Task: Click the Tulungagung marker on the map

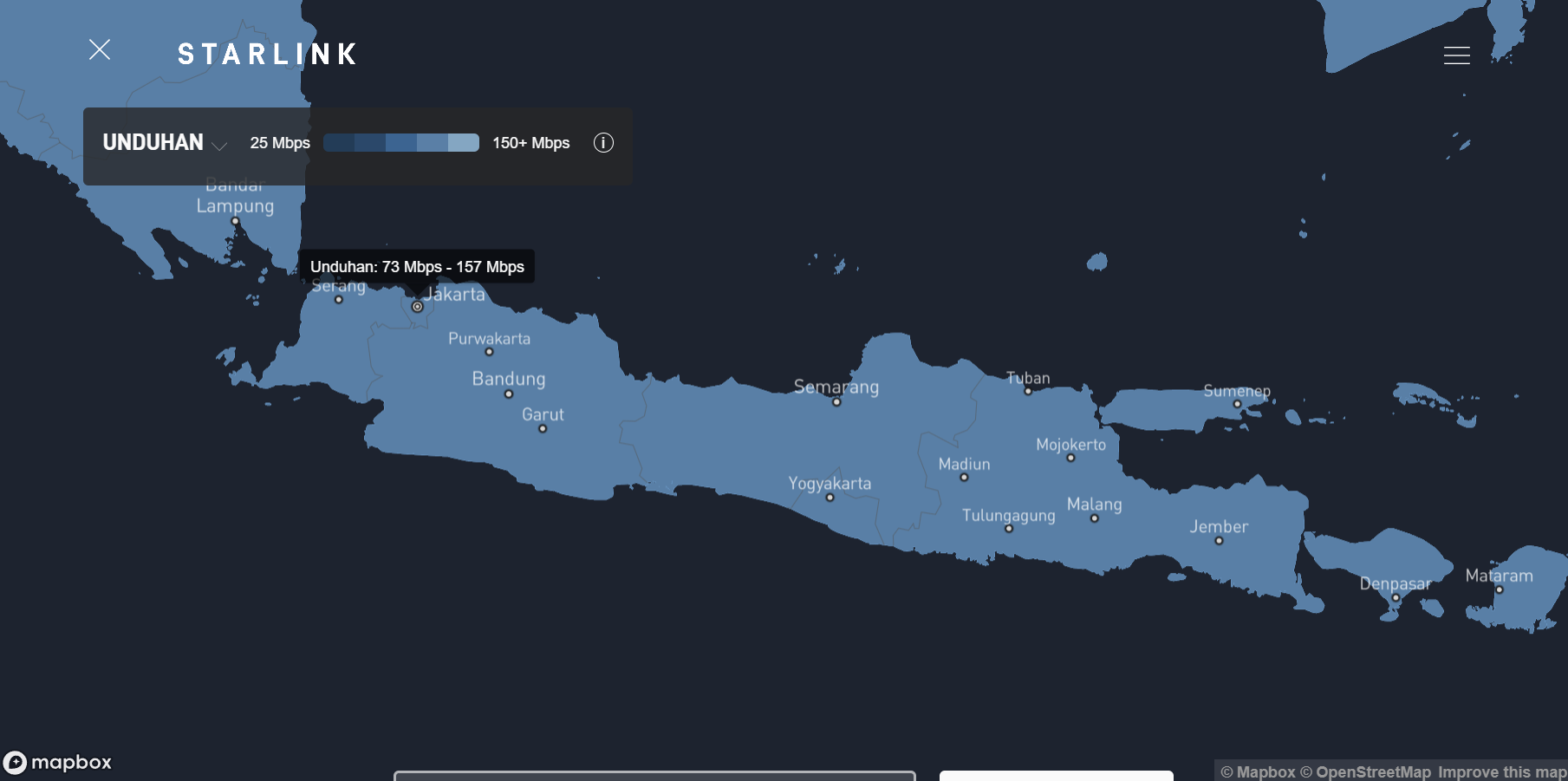Action: (x=1008, y=530)
